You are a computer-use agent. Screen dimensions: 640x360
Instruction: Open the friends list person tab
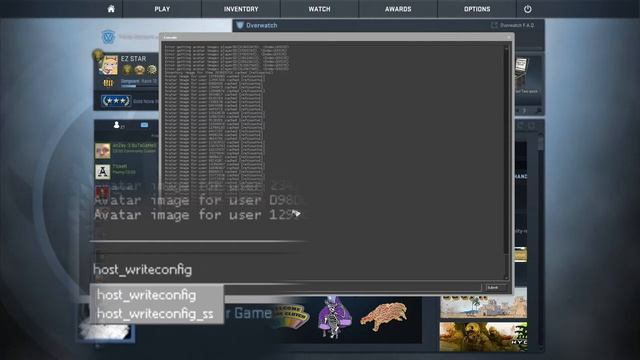tap(118, 125)
